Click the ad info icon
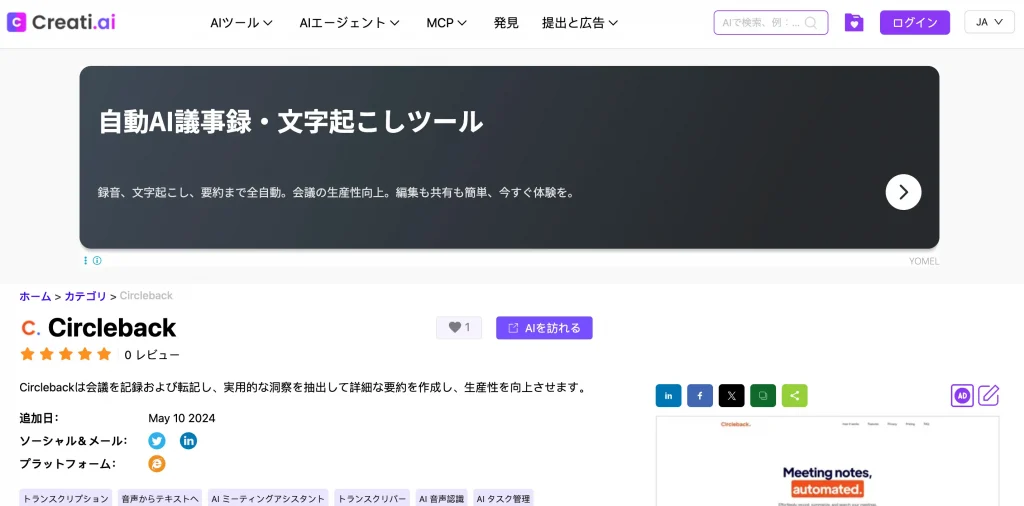Viewport: 1024px width, 506px height. (x=97, y=261)
